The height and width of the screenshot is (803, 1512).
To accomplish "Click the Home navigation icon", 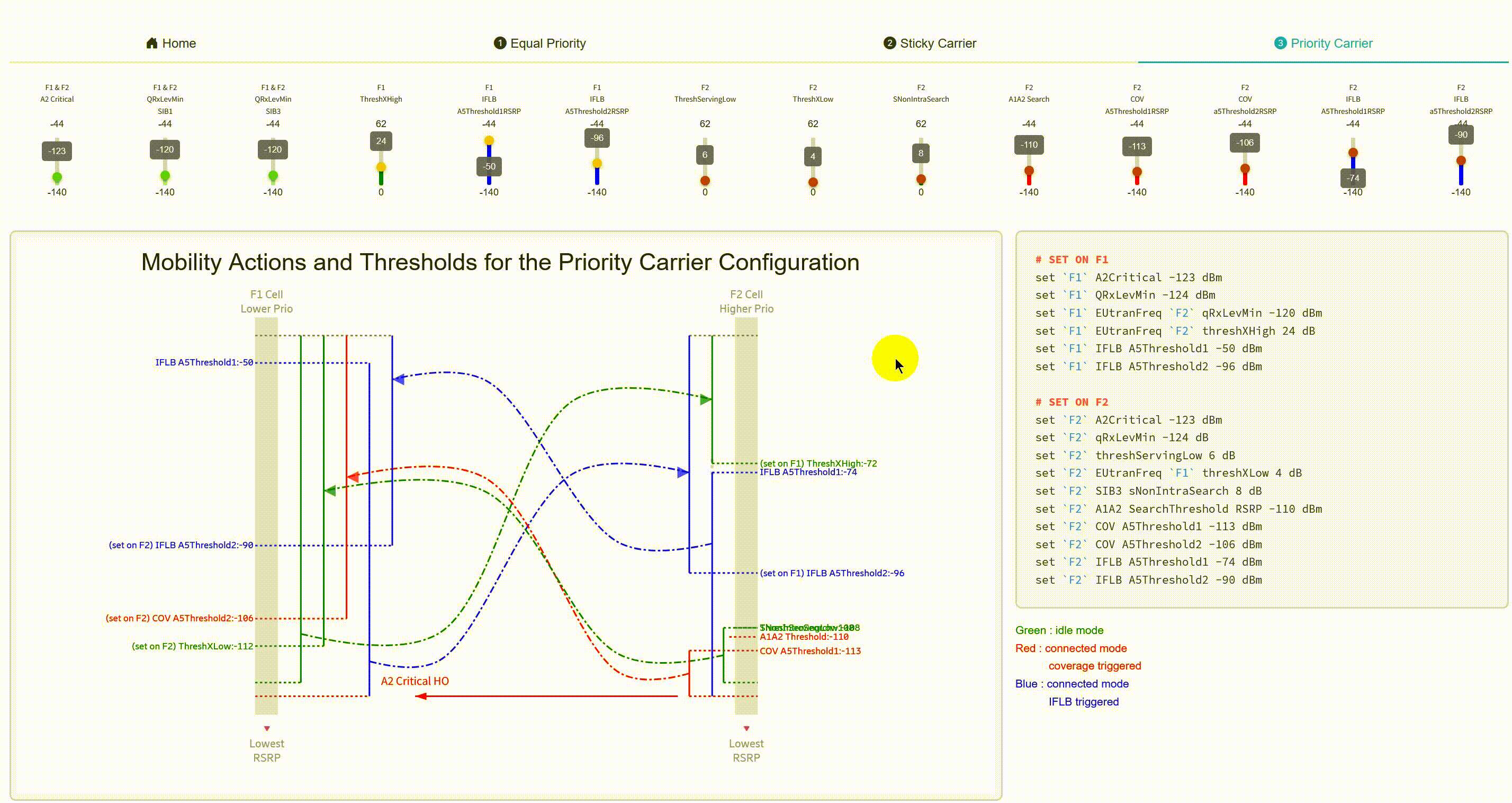I will click(x=150, y=43).
